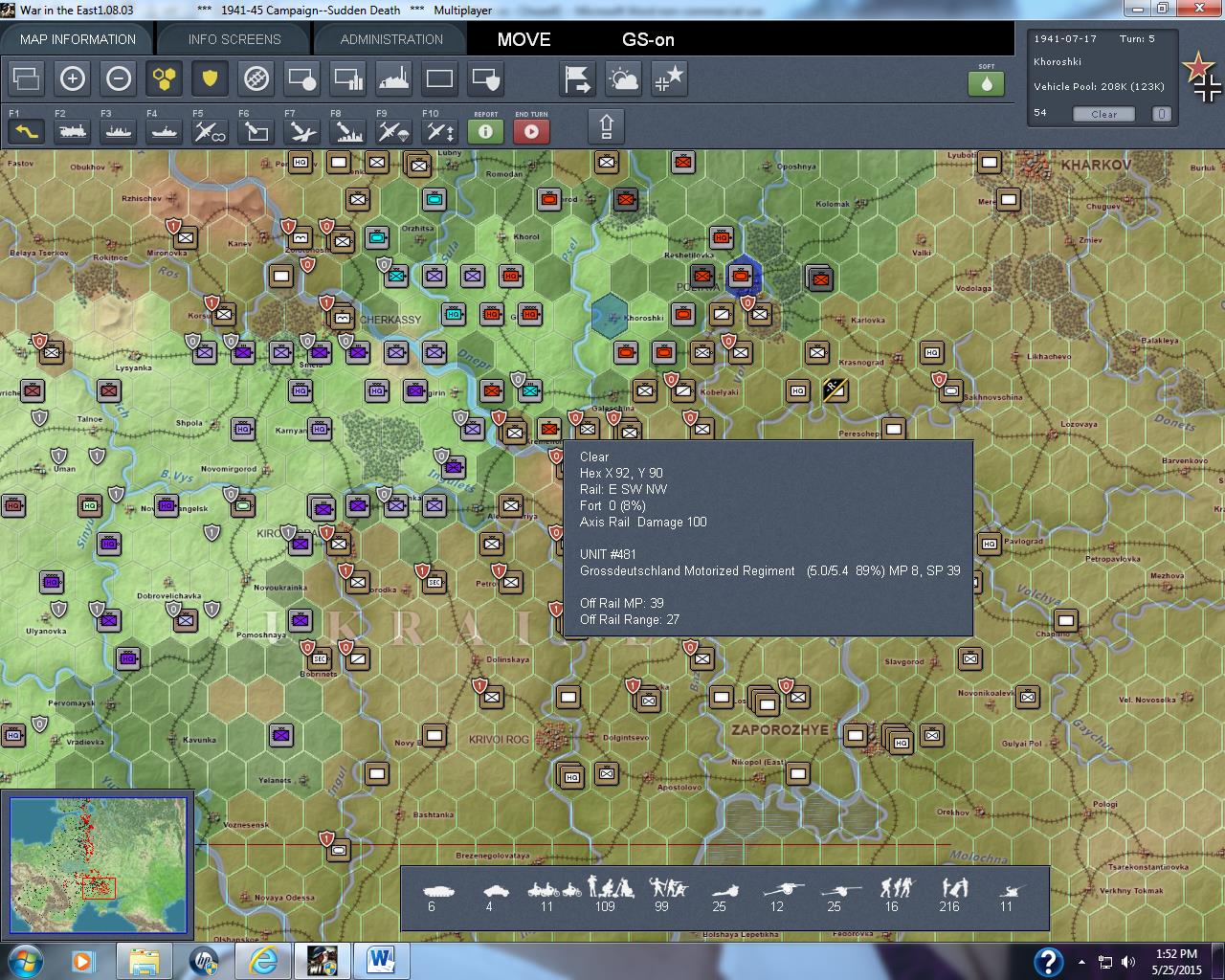Toggle the victory flag locations button
Screen dimensions: 1225x980
coord(578,78)
